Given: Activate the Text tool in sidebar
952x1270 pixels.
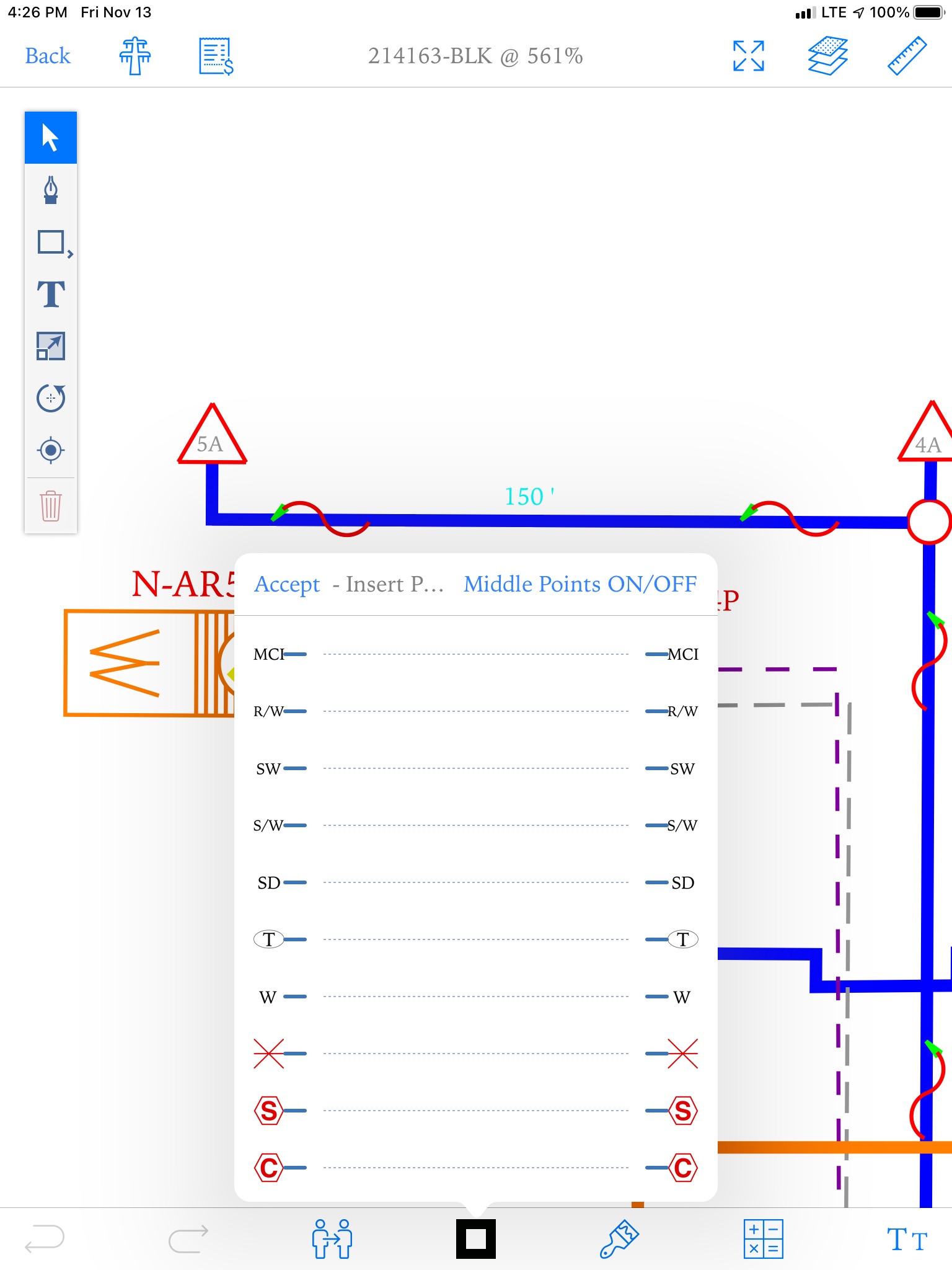Looking at the screenshot, I should 51,294.
